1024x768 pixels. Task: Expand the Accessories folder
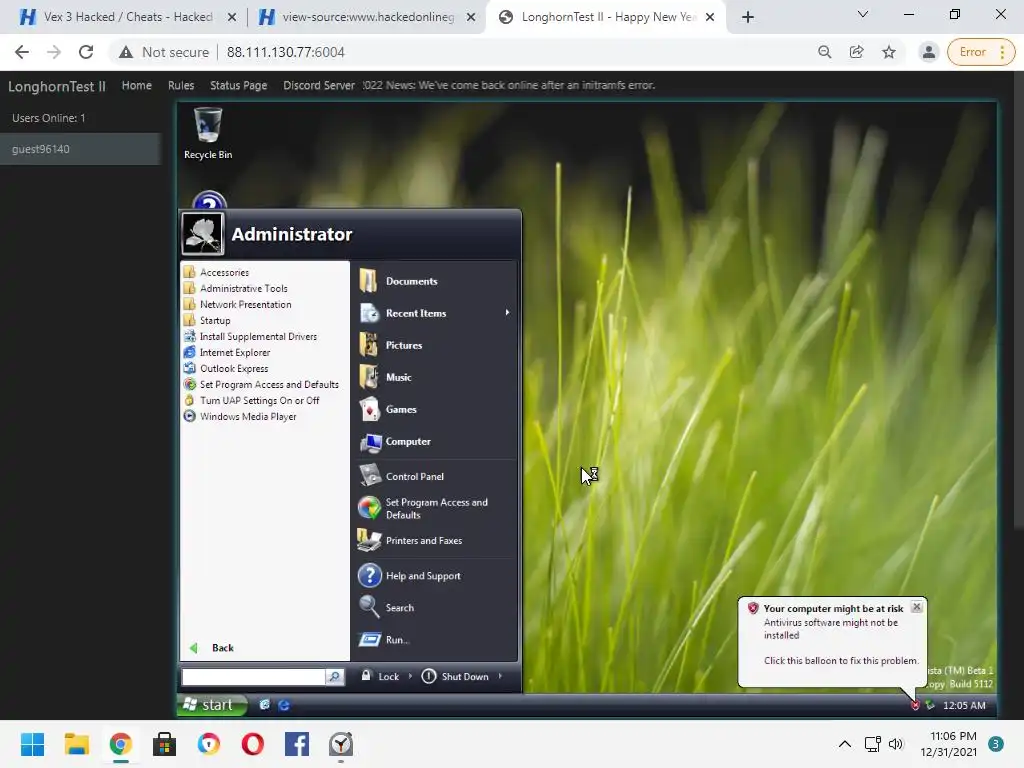[x=224, y=272]
